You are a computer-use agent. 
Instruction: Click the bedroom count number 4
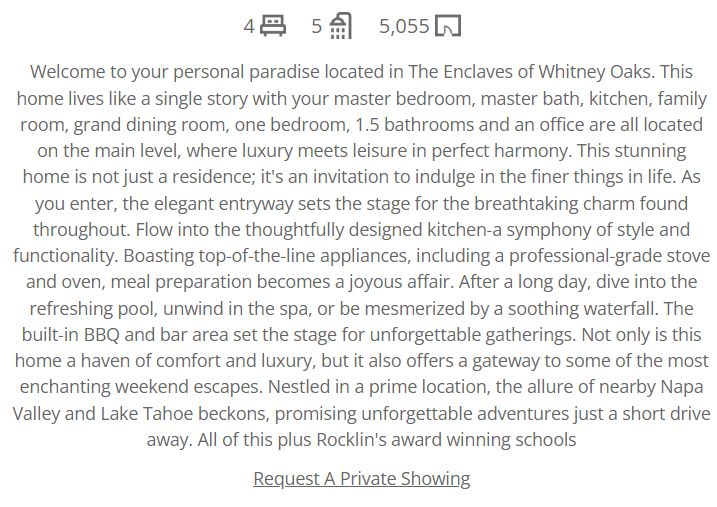249,26
